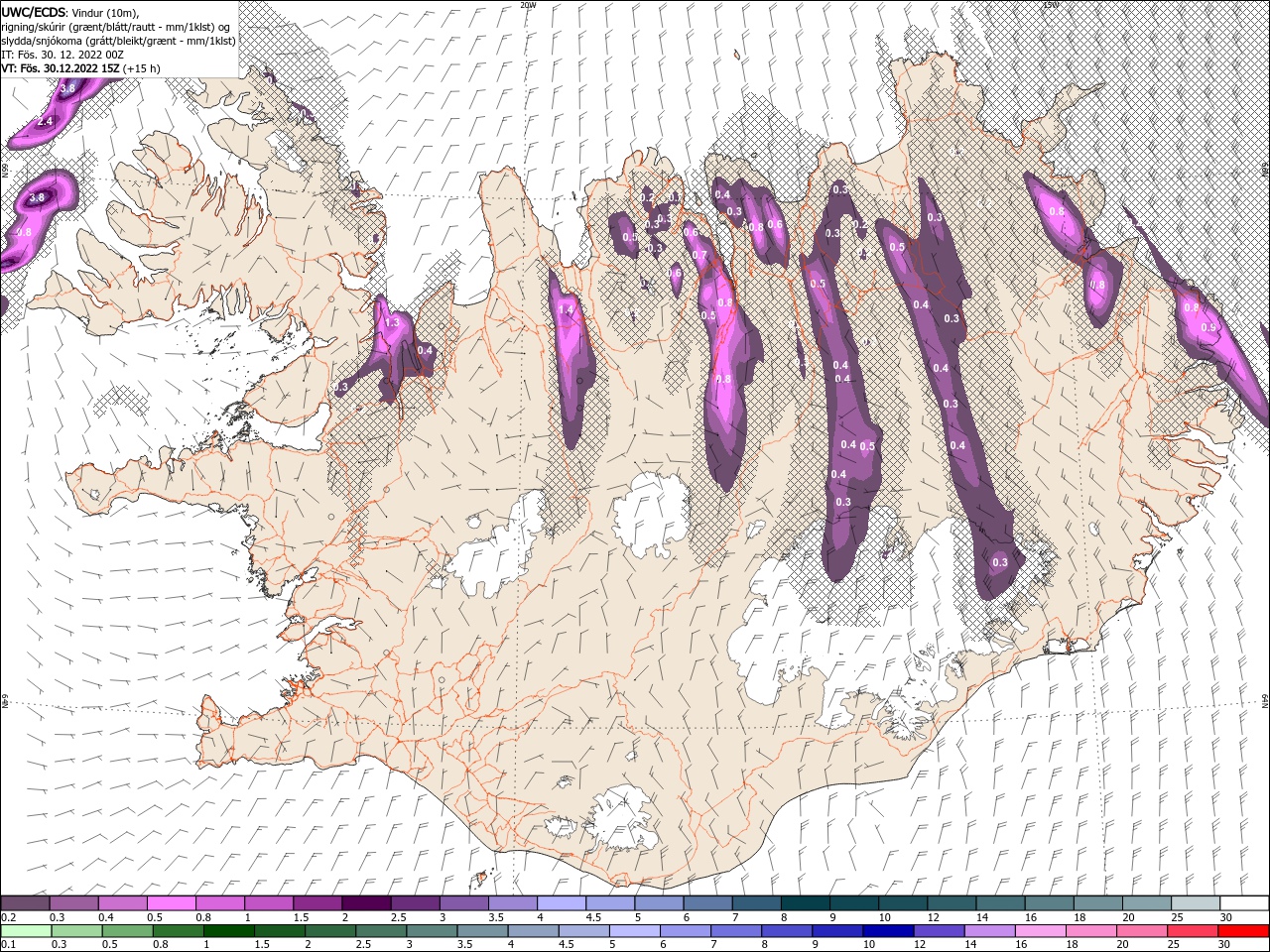Screen dimensions: 1270x952
Task: Pick dark teal upper swatch between 8 and 9
Action: click(805, 903)
